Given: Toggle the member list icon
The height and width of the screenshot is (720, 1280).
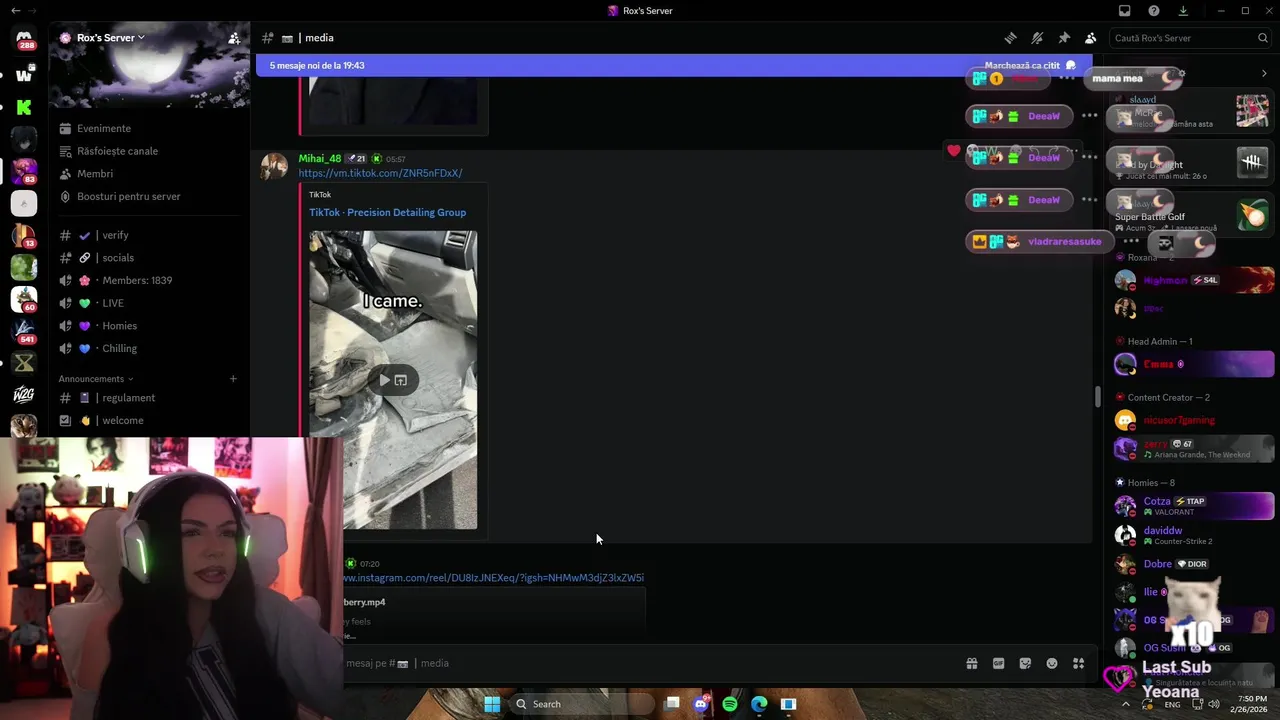Looking at the screenshot, I should [x=1090, y=38].
